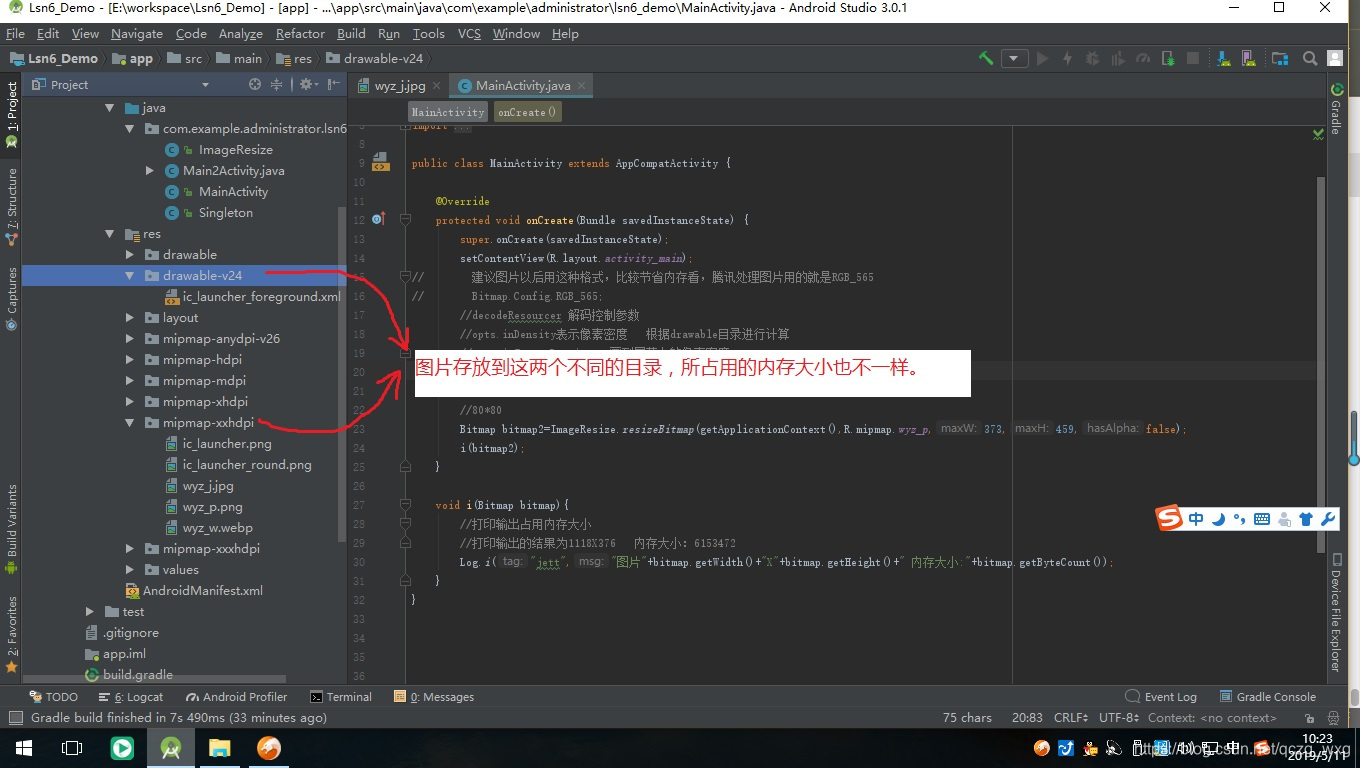1360x768 pixels.
Task: Click the scroll-from-source target icon
Action: pyautogui.click(x=254, y=85)
